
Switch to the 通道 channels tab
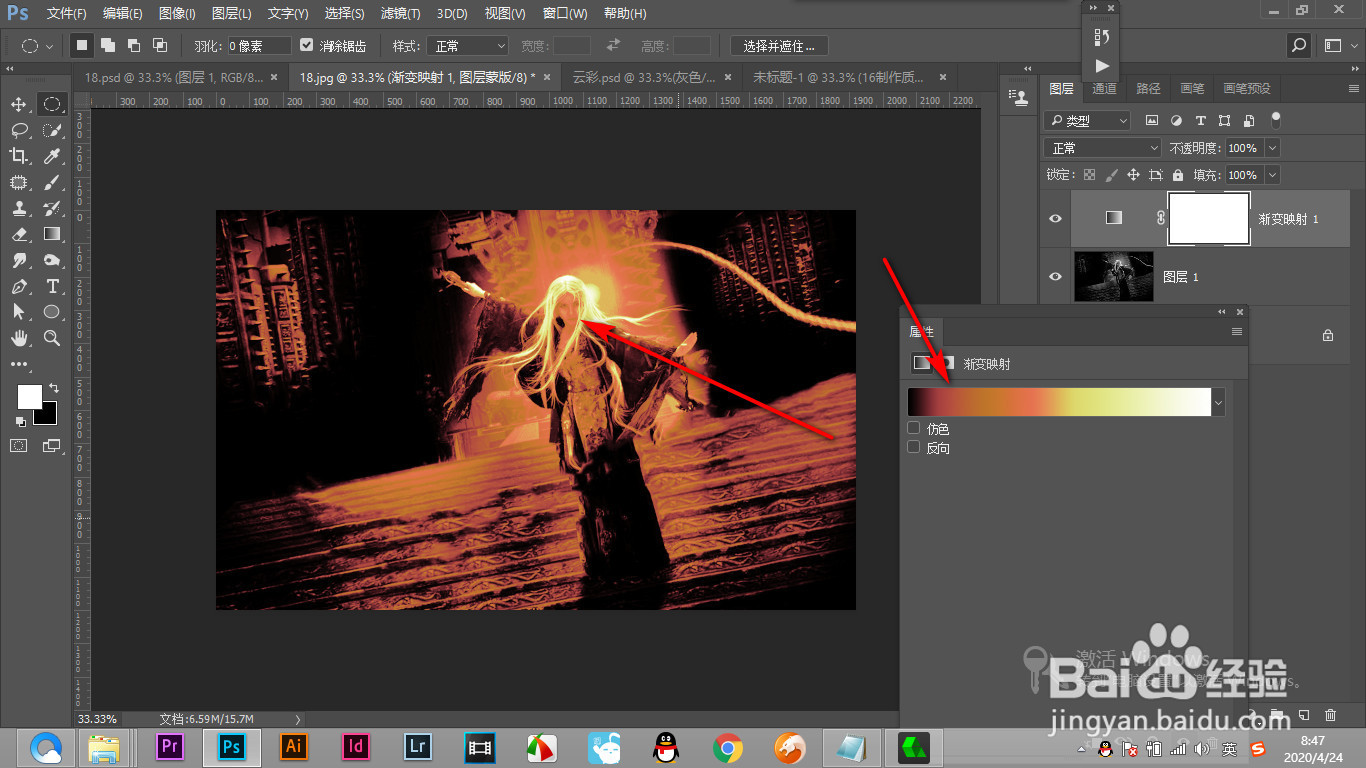click(x=1104, y=89)
